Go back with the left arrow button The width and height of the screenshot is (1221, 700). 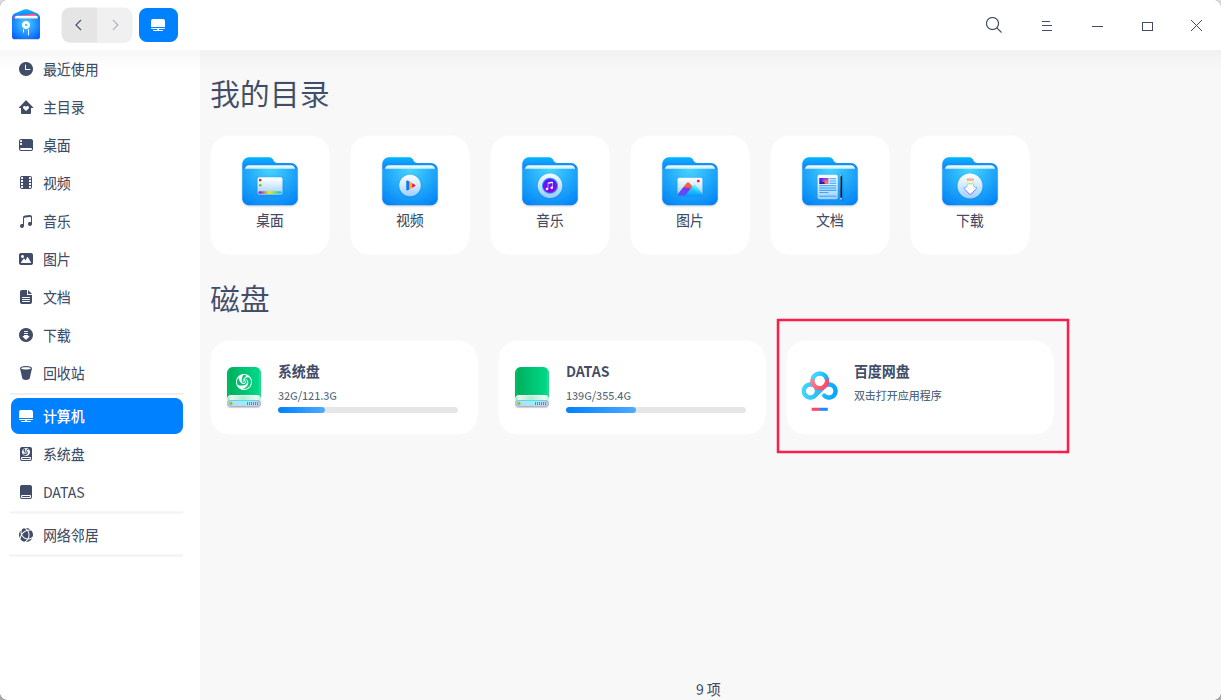(79, 25)
